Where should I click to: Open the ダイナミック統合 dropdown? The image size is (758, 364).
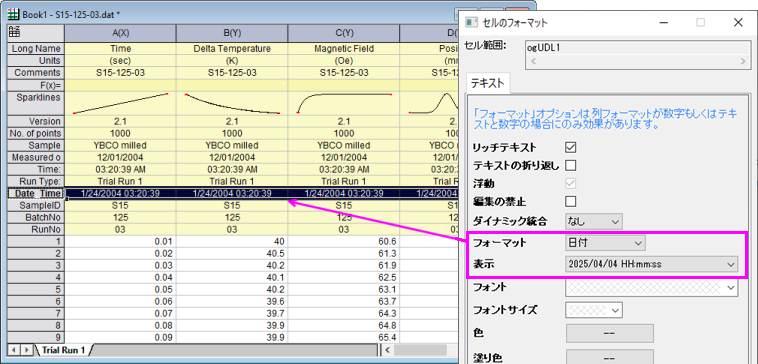594,221
